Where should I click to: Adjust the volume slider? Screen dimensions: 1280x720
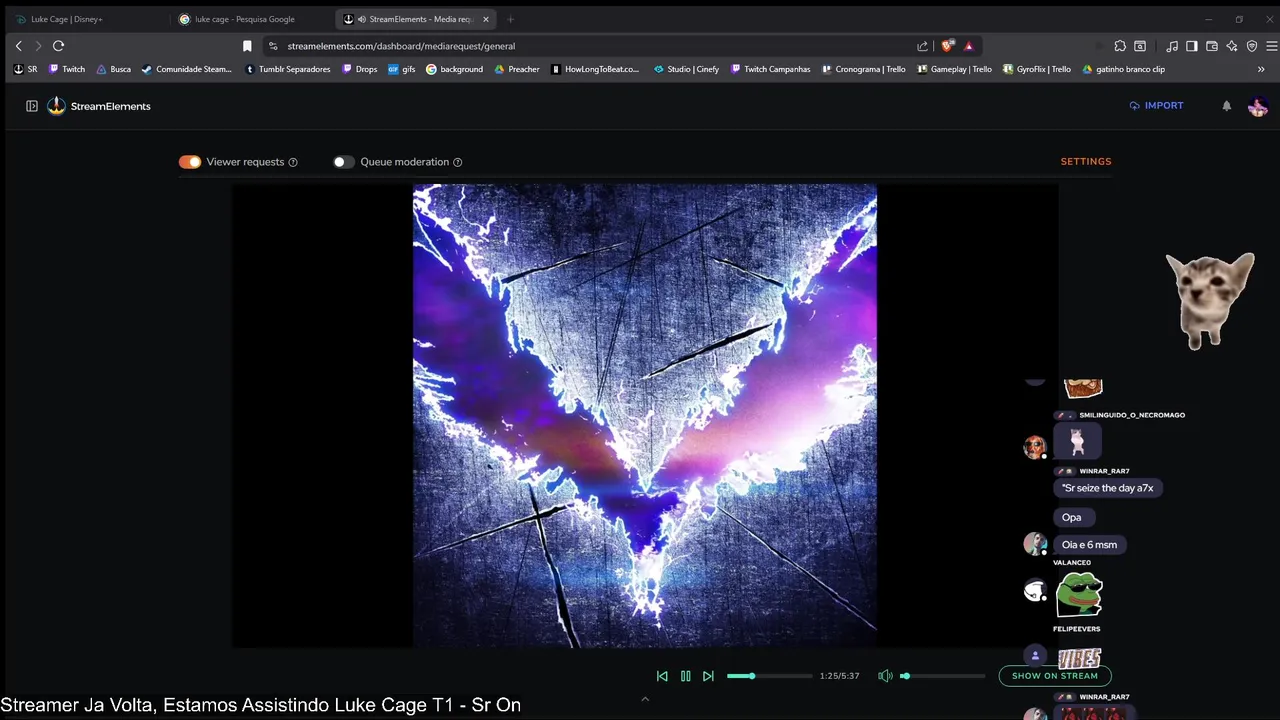(942, 676)
